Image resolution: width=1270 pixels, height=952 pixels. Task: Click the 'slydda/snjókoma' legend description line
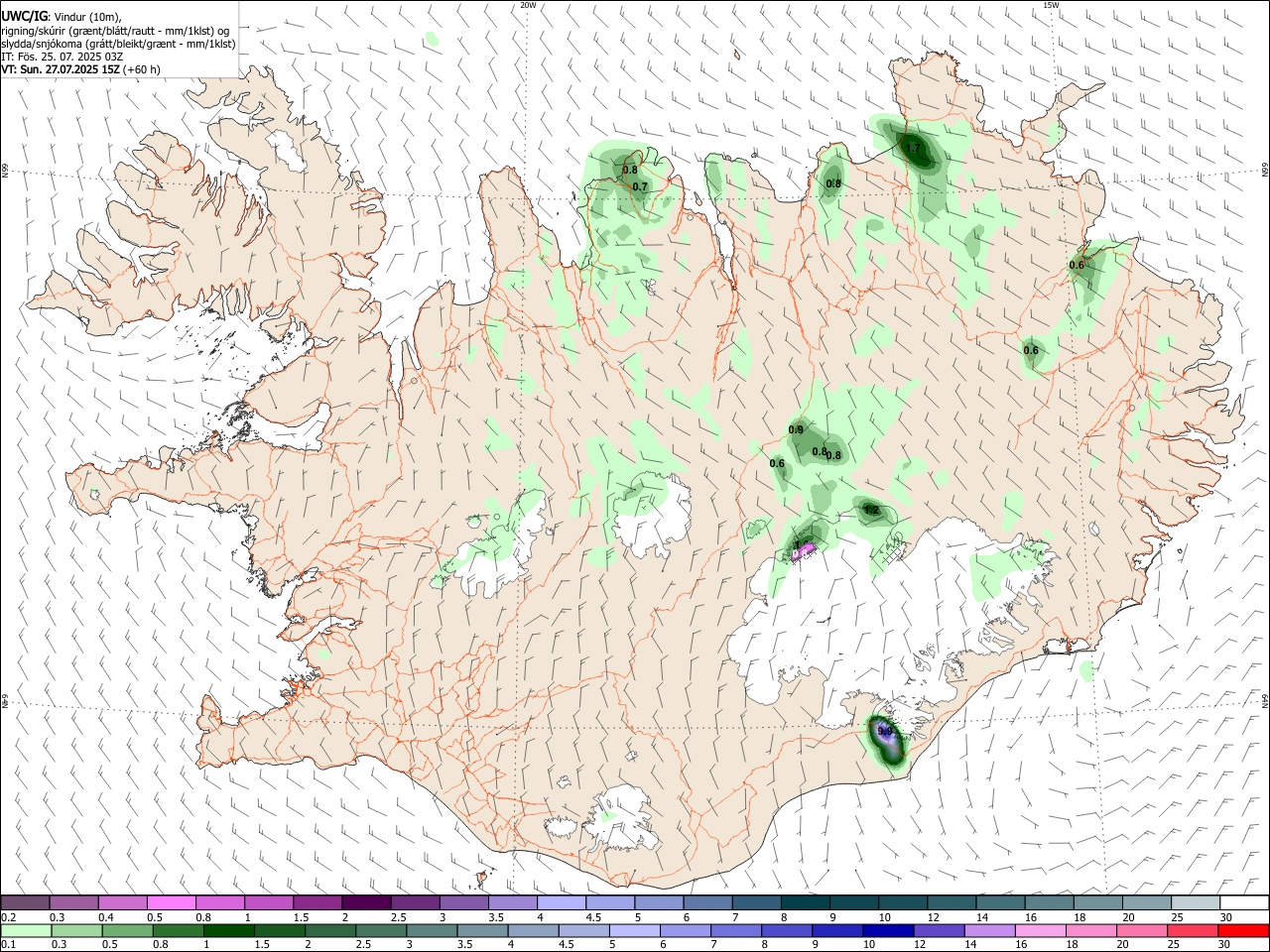[118, 44]
